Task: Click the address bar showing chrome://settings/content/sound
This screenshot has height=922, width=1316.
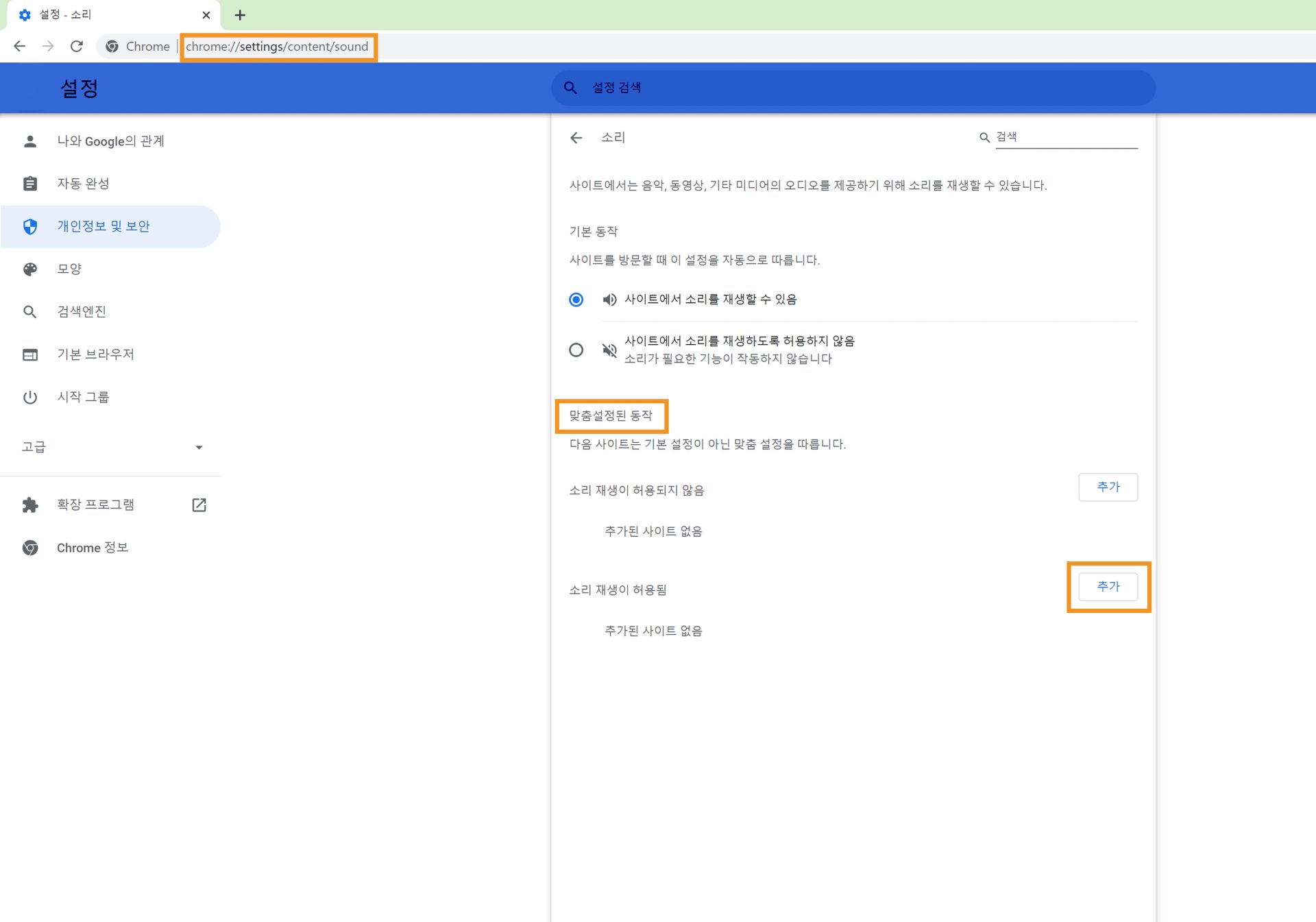Action: [x=278, y=47]
